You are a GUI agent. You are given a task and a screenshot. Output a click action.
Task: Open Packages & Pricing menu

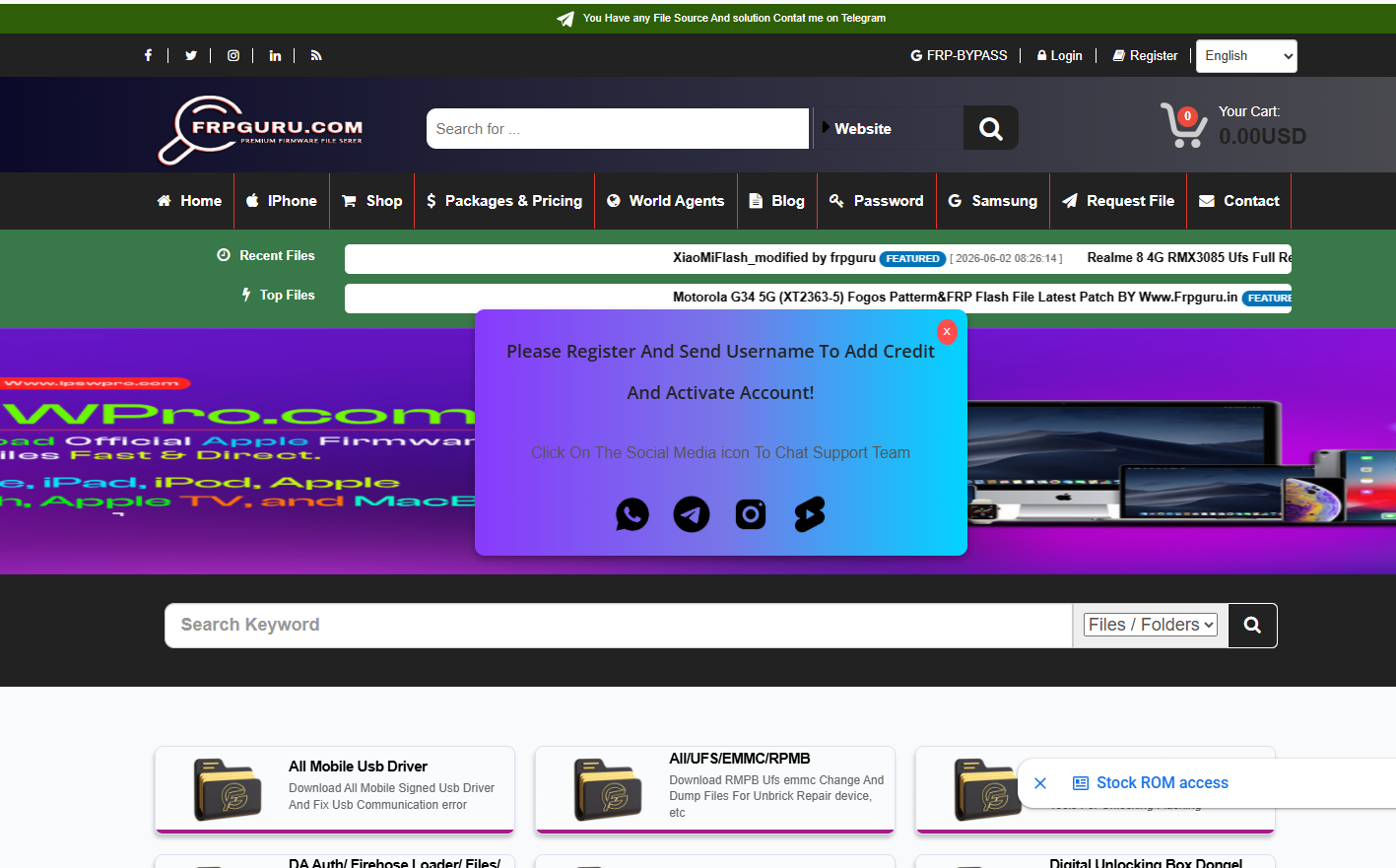coord(504,201)
